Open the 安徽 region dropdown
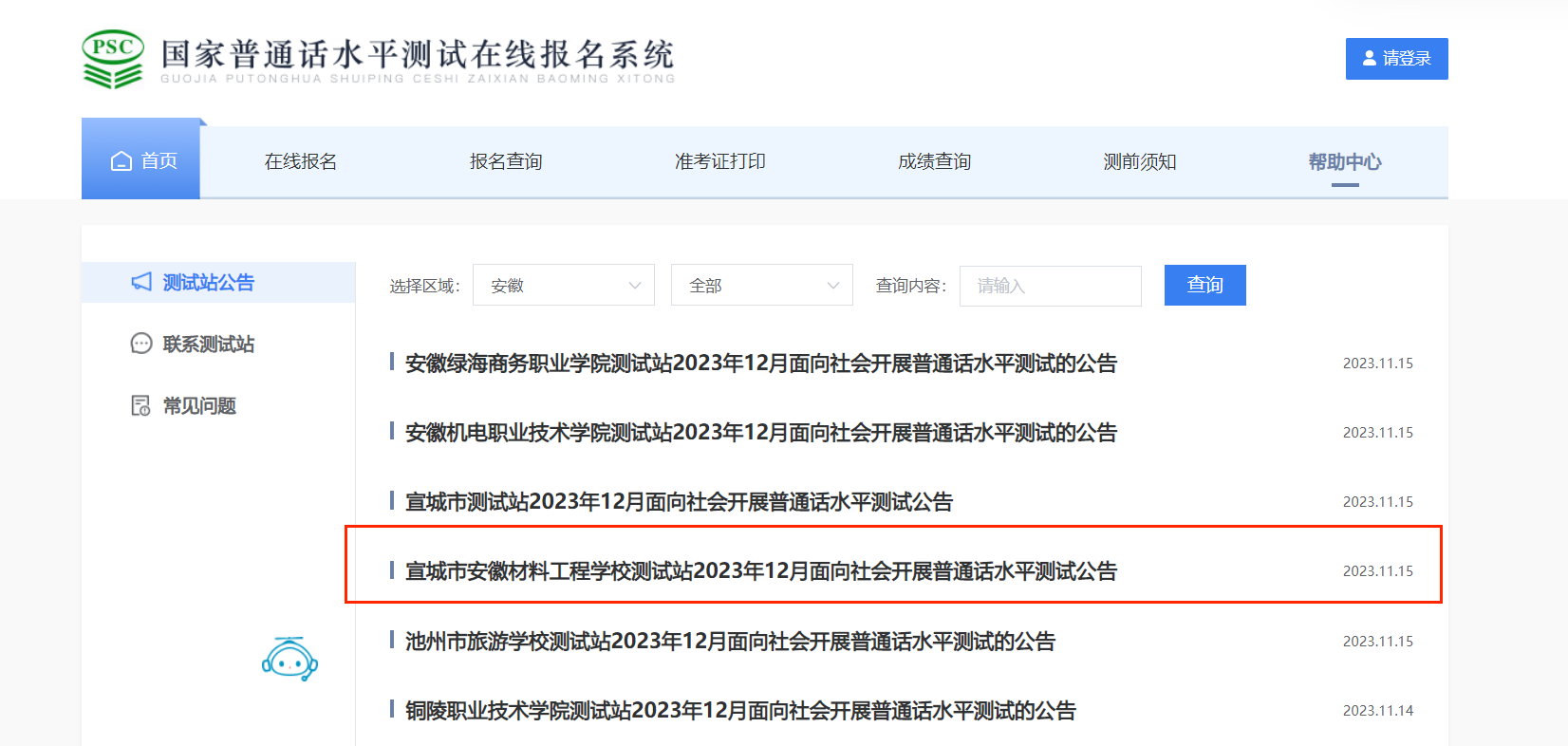 (564, 285)
